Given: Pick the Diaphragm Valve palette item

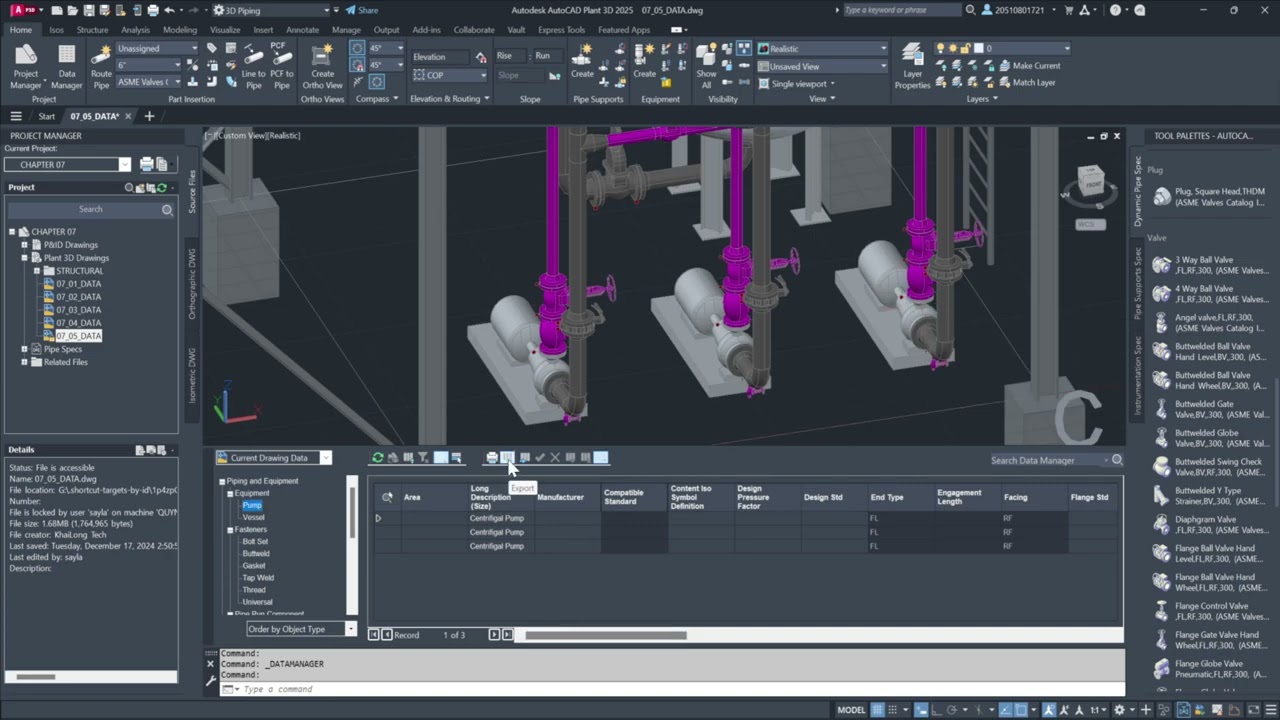Looking at the screenshot, I should 1208,525.
